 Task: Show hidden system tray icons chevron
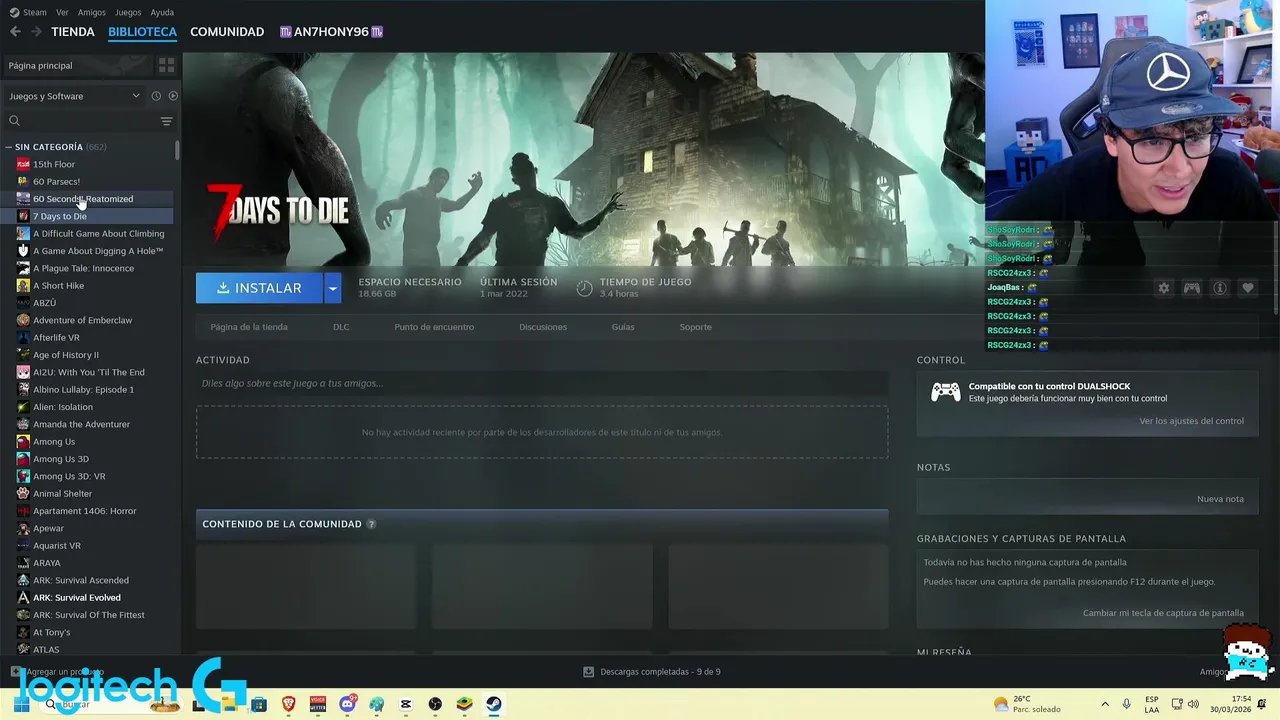click(x=1105, y=704)
